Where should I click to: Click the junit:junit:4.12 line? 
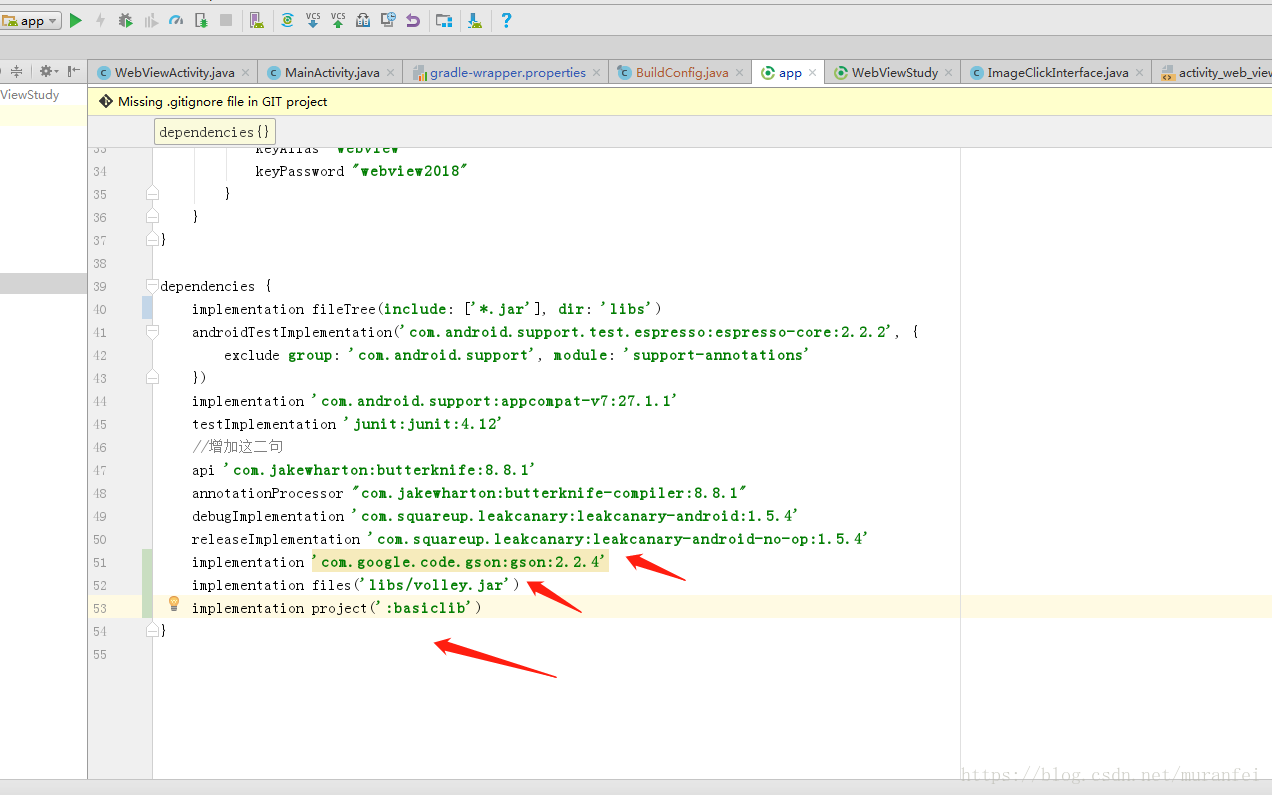click(347, 424)
